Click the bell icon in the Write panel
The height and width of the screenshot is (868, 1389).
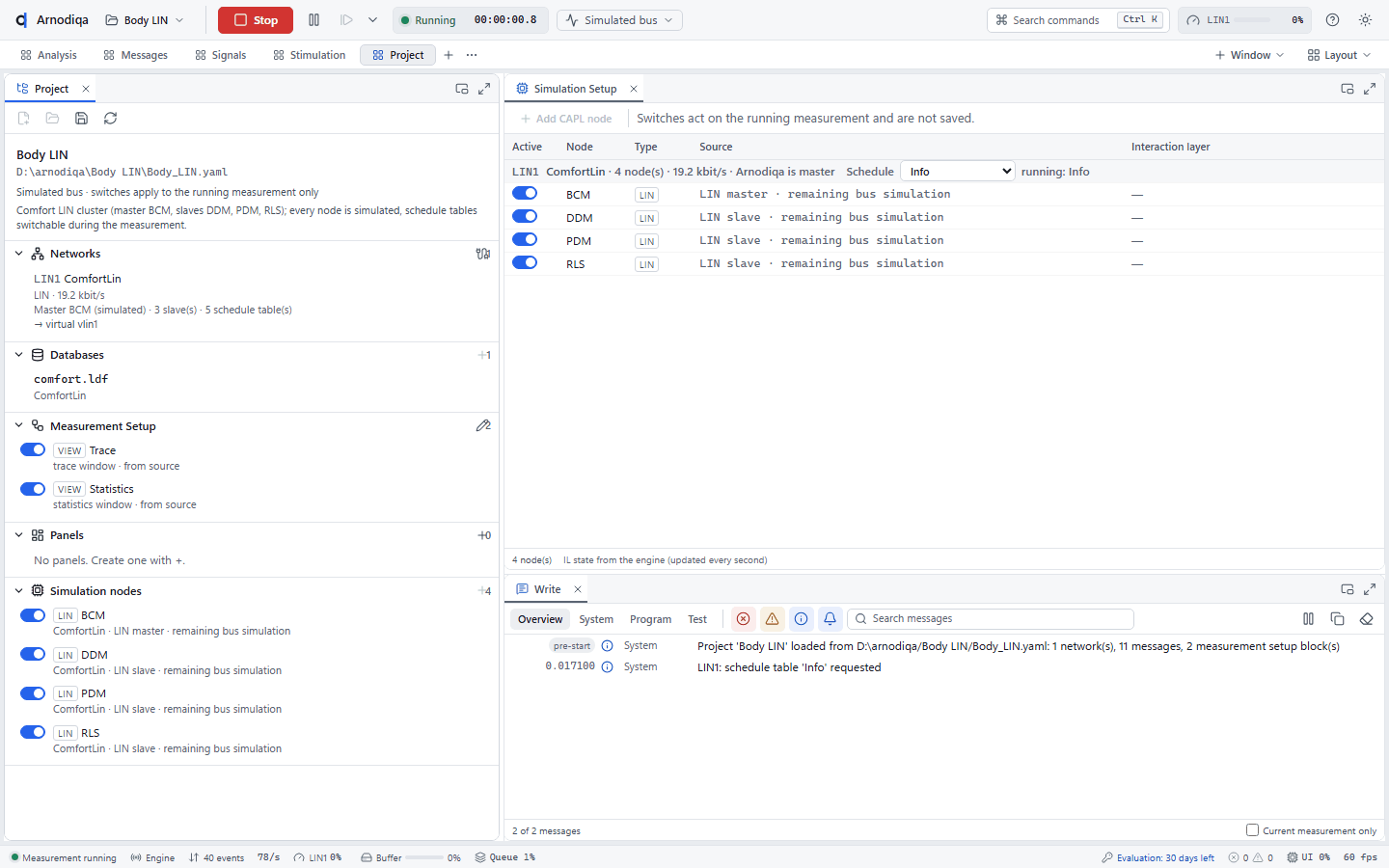point(830,619)
